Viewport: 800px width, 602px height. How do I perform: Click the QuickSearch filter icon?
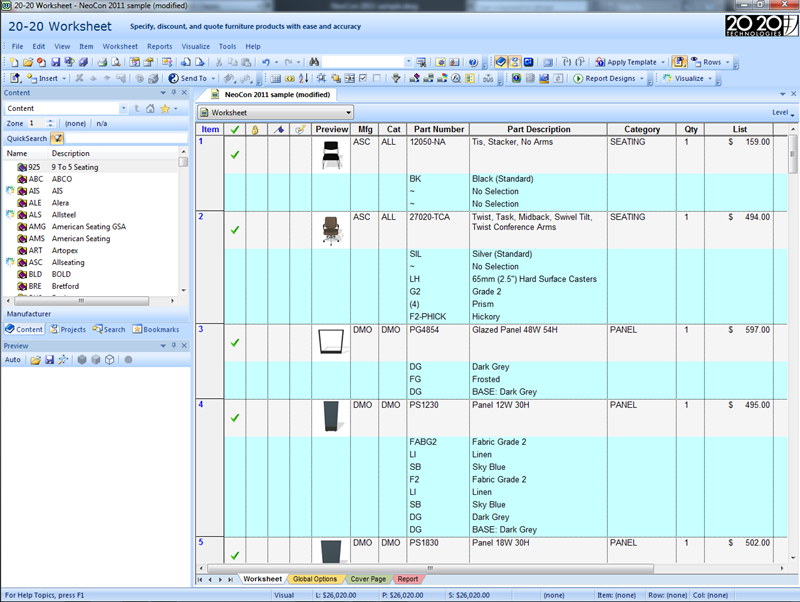tap(58, 138)
